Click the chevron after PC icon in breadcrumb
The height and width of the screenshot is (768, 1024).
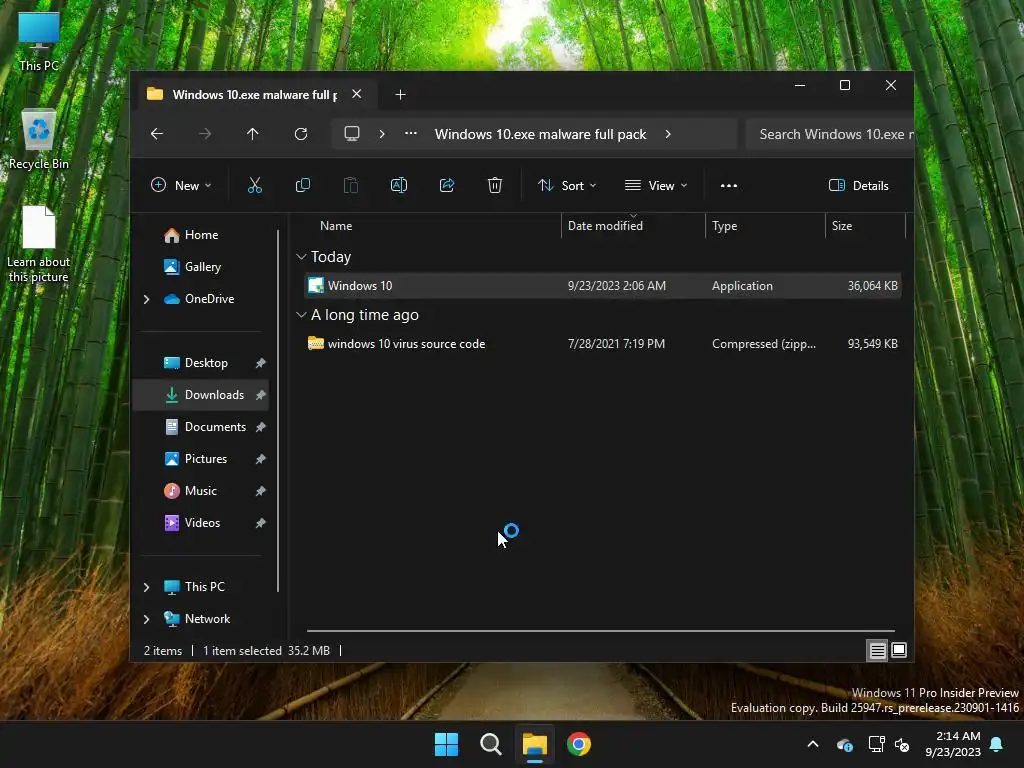(x=382, y=134)
